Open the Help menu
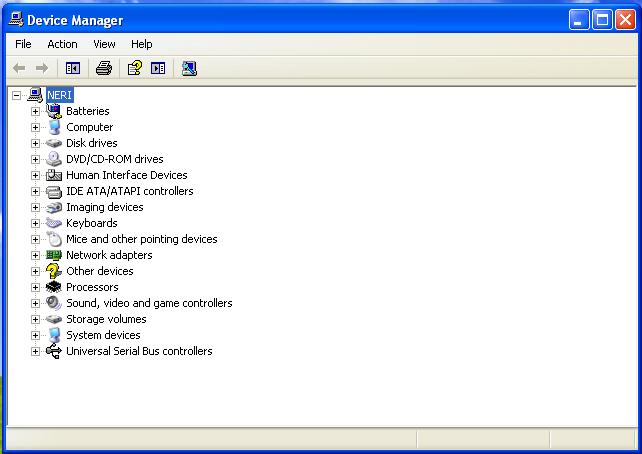The width and height of the screenshot is (642, 454). pos(142,44)
